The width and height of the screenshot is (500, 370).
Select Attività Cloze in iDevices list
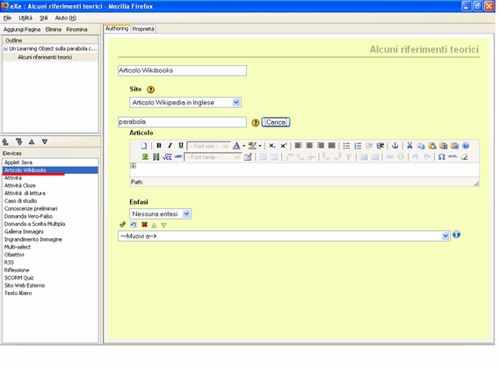coord(20,185)
